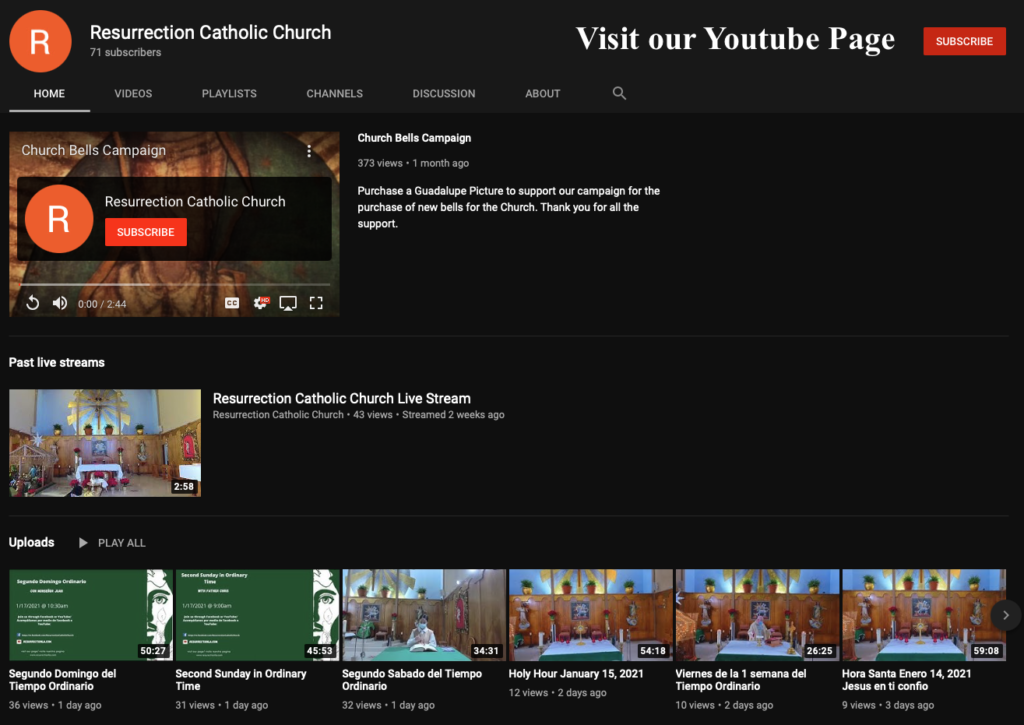Click the 373 views 1 month ago text
Image resolution: width=1024 pixels, height=725 pixels.
(413, 163)
